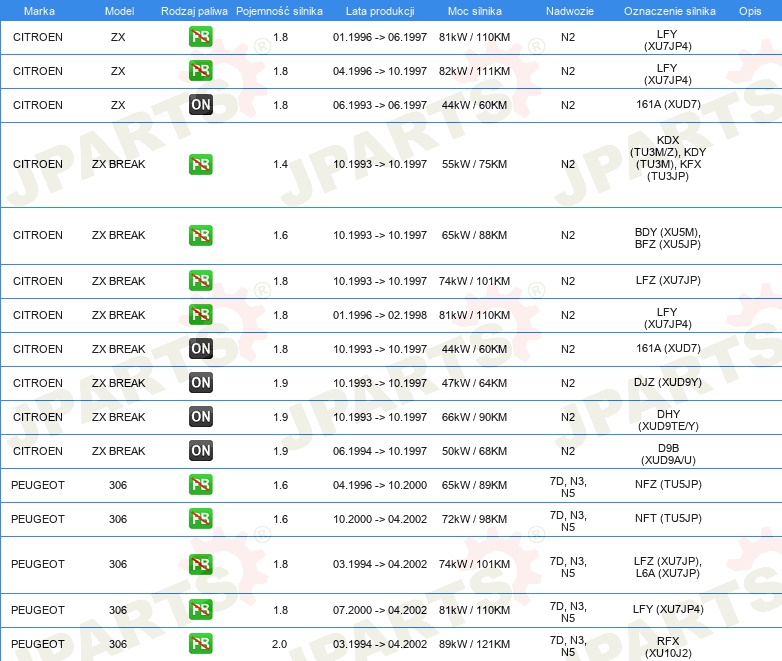
Task: Select RFX (XU10J2) engine code
Action: coord(668,647)
